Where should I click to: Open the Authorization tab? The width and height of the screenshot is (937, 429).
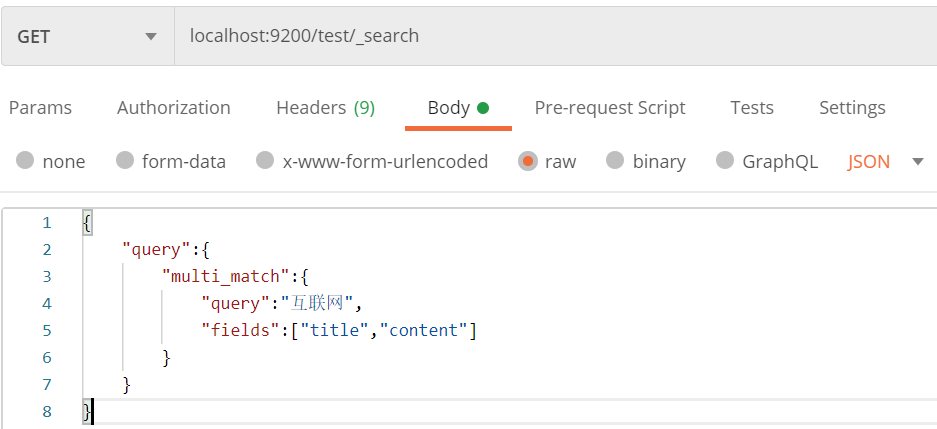pos(173,108)
